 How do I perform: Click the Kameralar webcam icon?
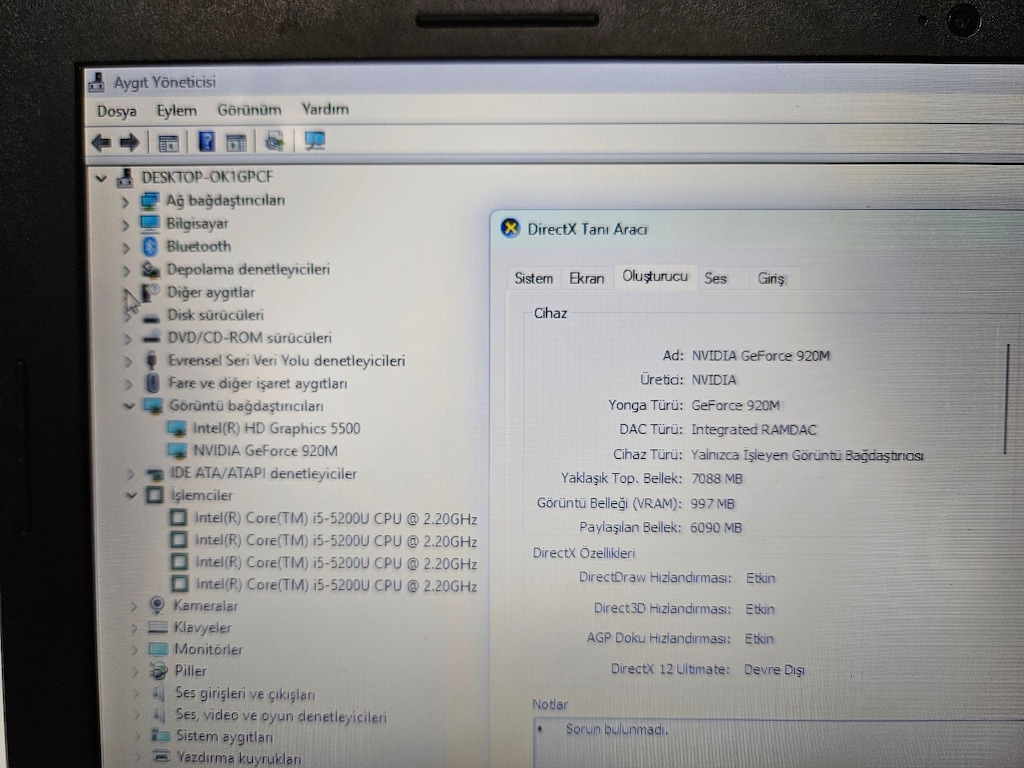(x=157, y=605)
